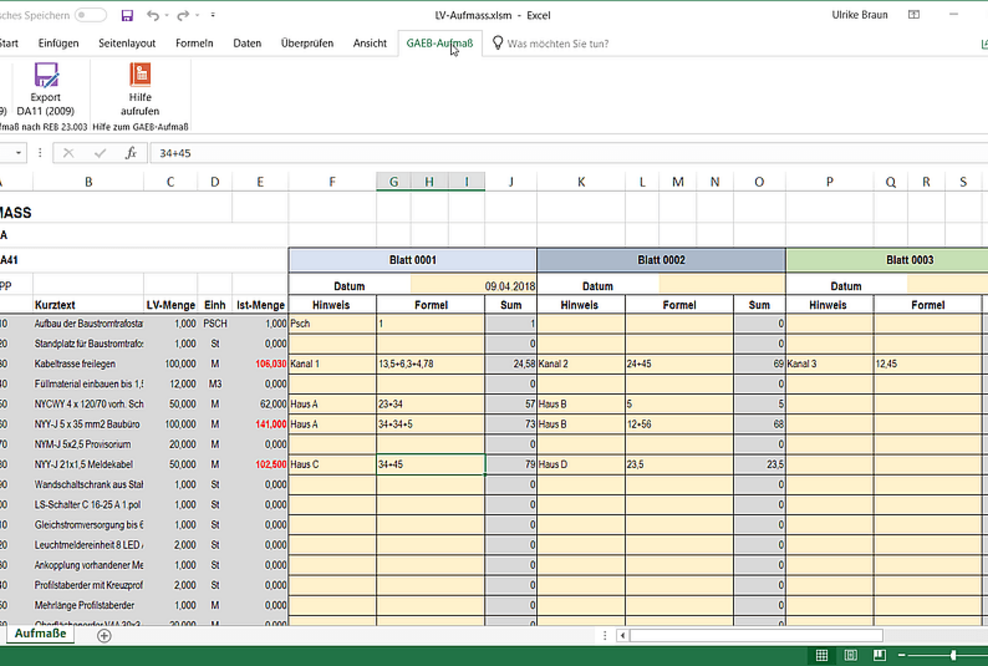Cancel entry with the X icon
The image size is (988, 666).
[x=67, y=152]
